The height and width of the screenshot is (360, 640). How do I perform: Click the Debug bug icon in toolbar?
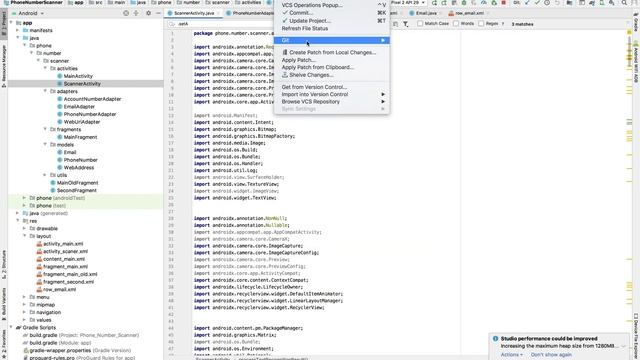tap(464, 3)
